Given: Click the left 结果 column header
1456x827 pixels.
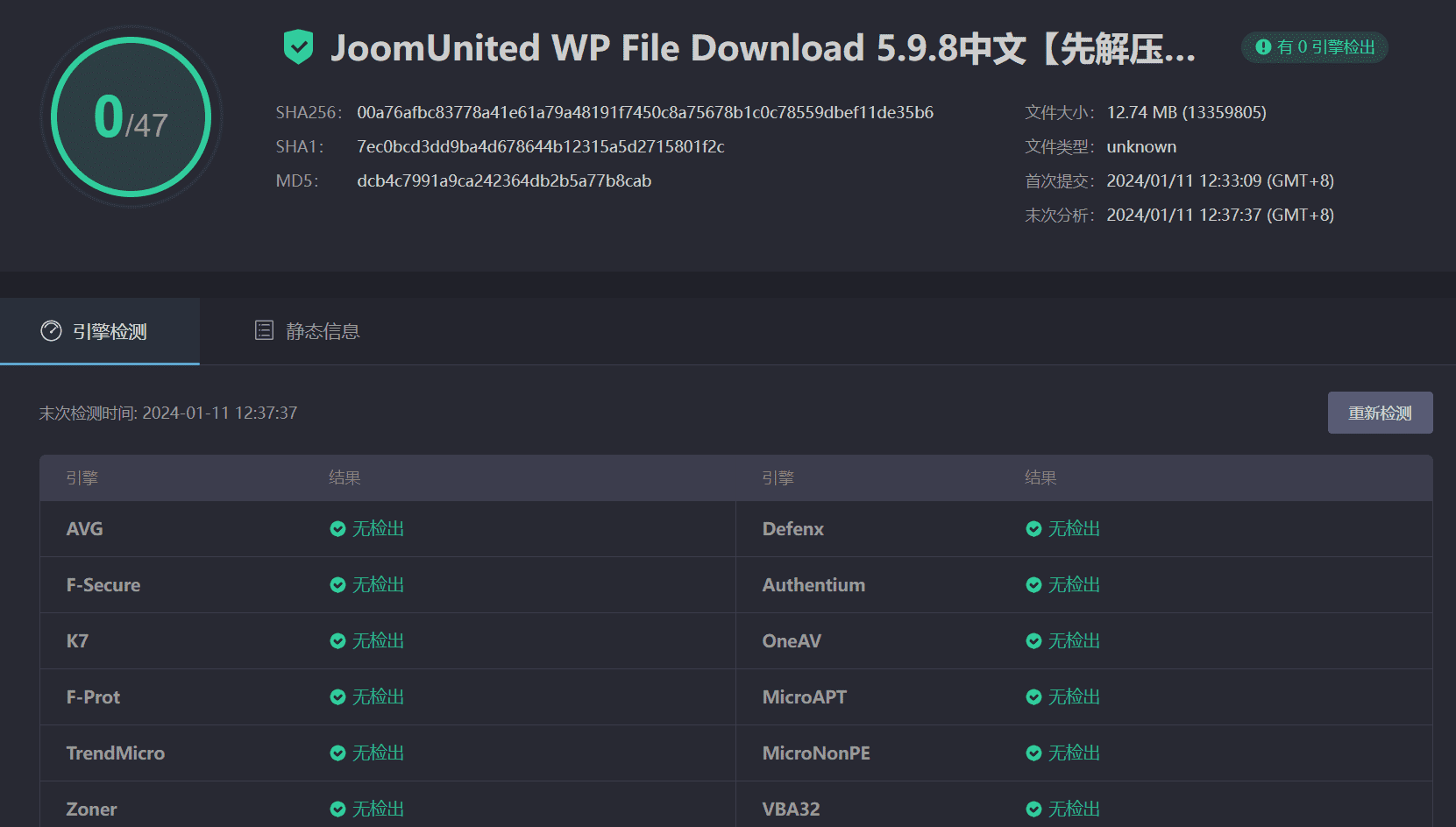Looking at the screenshot, I should point(344,478).
